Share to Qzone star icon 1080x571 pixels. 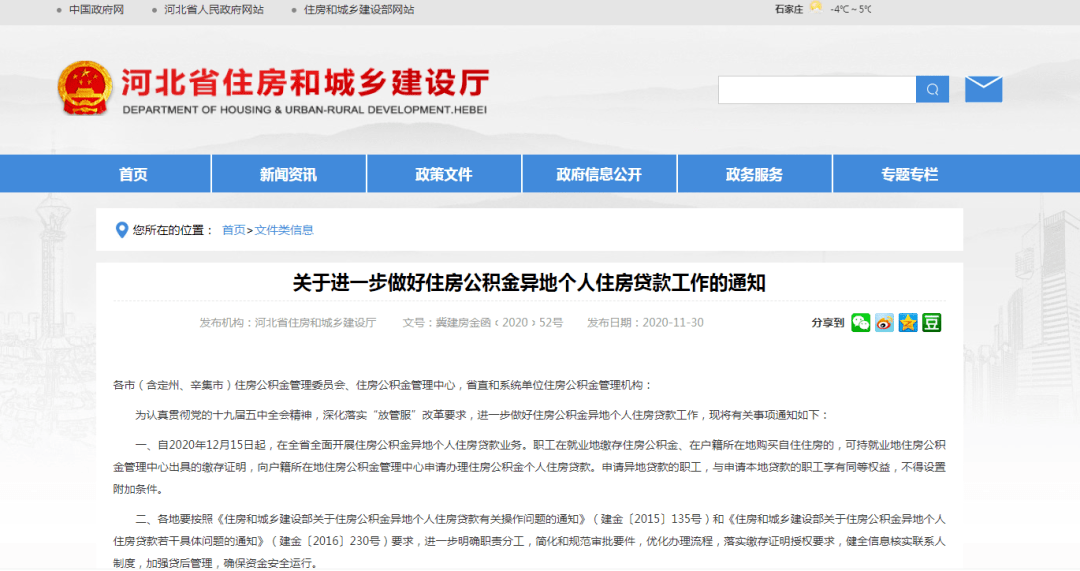click(x=908, y=322)
